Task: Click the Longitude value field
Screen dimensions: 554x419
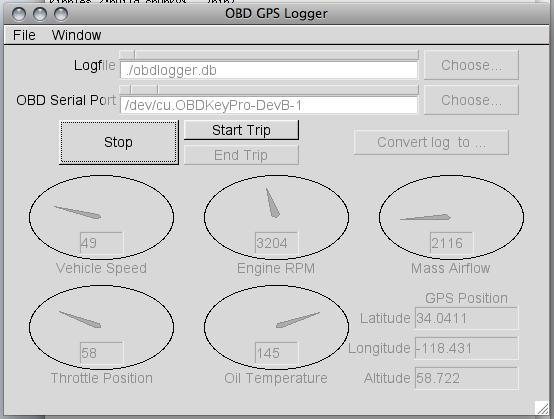Action: tap(466, 348)
